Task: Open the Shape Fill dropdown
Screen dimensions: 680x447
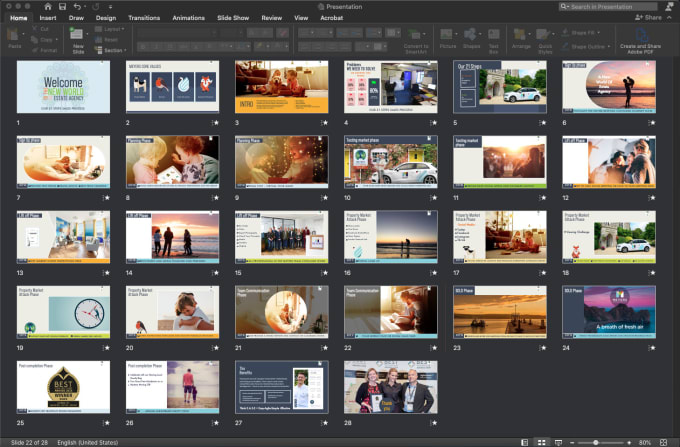Action: pyautogui.click(x=581, y=33)
